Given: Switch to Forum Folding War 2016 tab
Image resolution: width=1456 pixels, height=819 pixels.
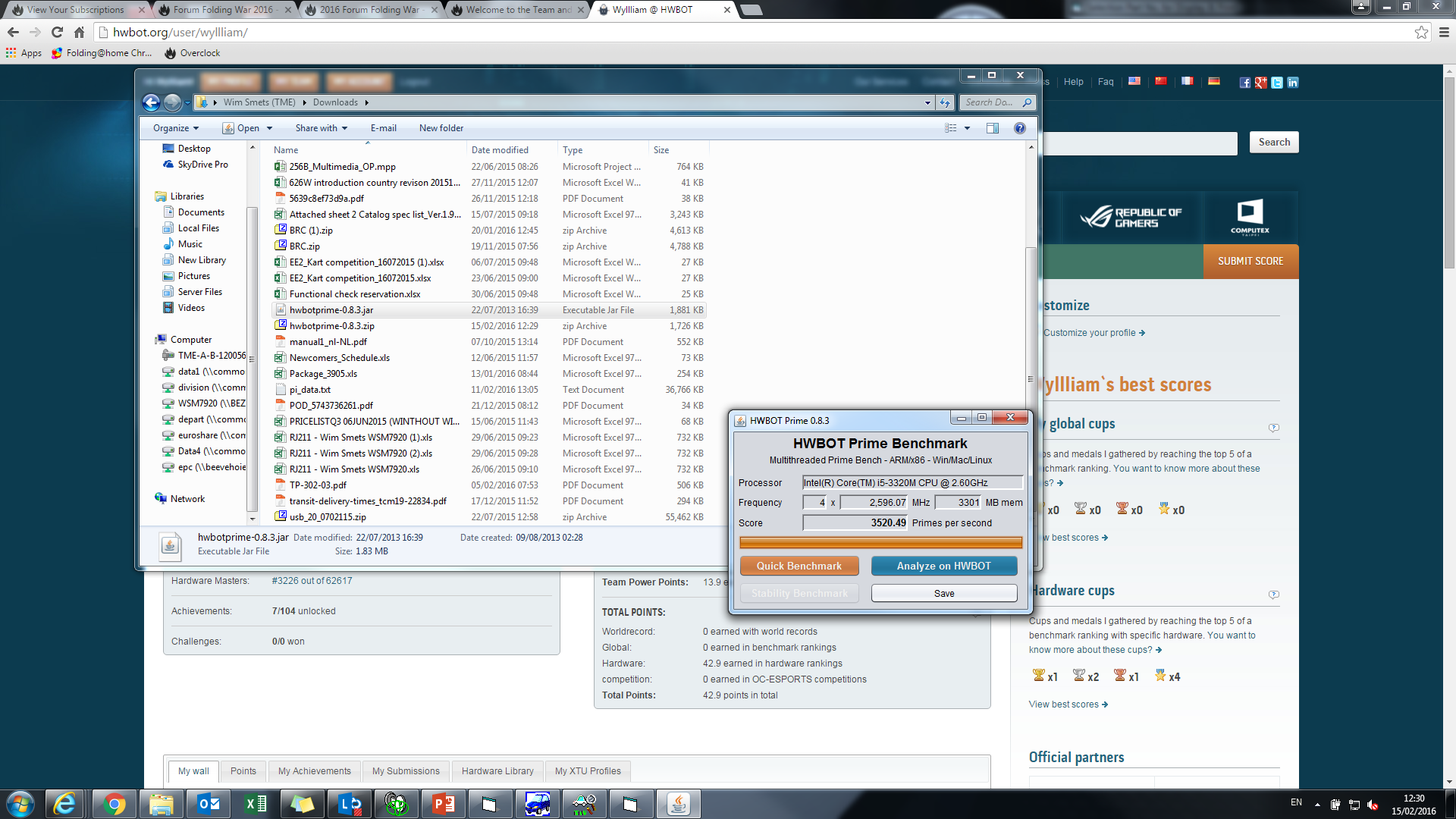Looking at the screenshot, I should click(224, 10).
